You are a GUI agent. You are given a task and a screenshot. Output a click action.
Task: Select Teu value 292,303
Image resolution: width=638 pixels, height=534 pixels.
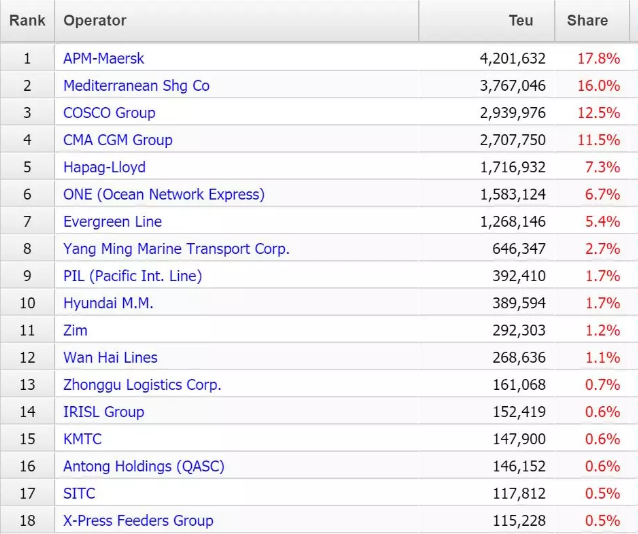coord(519,330)
